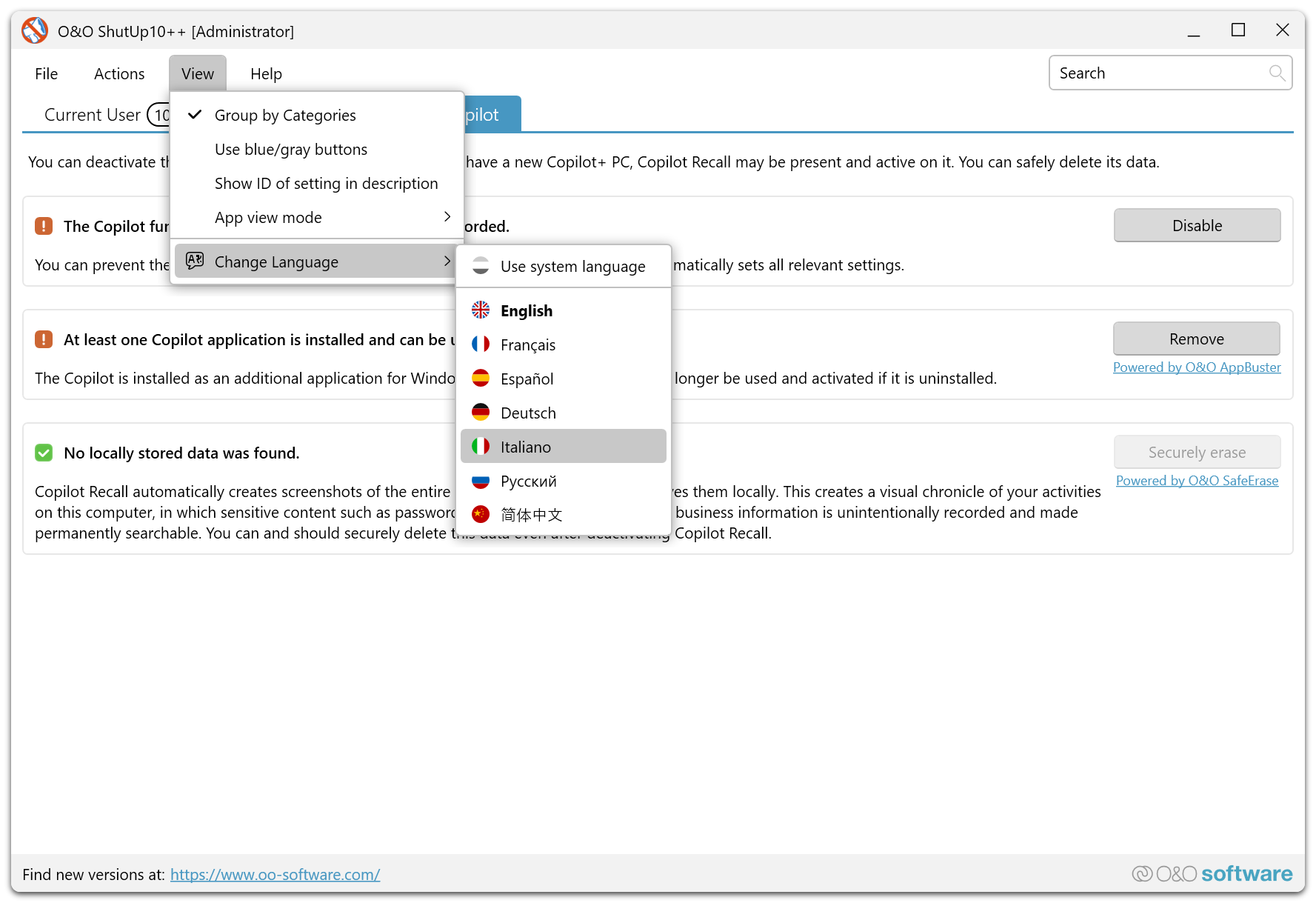Click into the Search input field
The height and width of the screenshot is (903, 1316).
tap(1159, 73)
